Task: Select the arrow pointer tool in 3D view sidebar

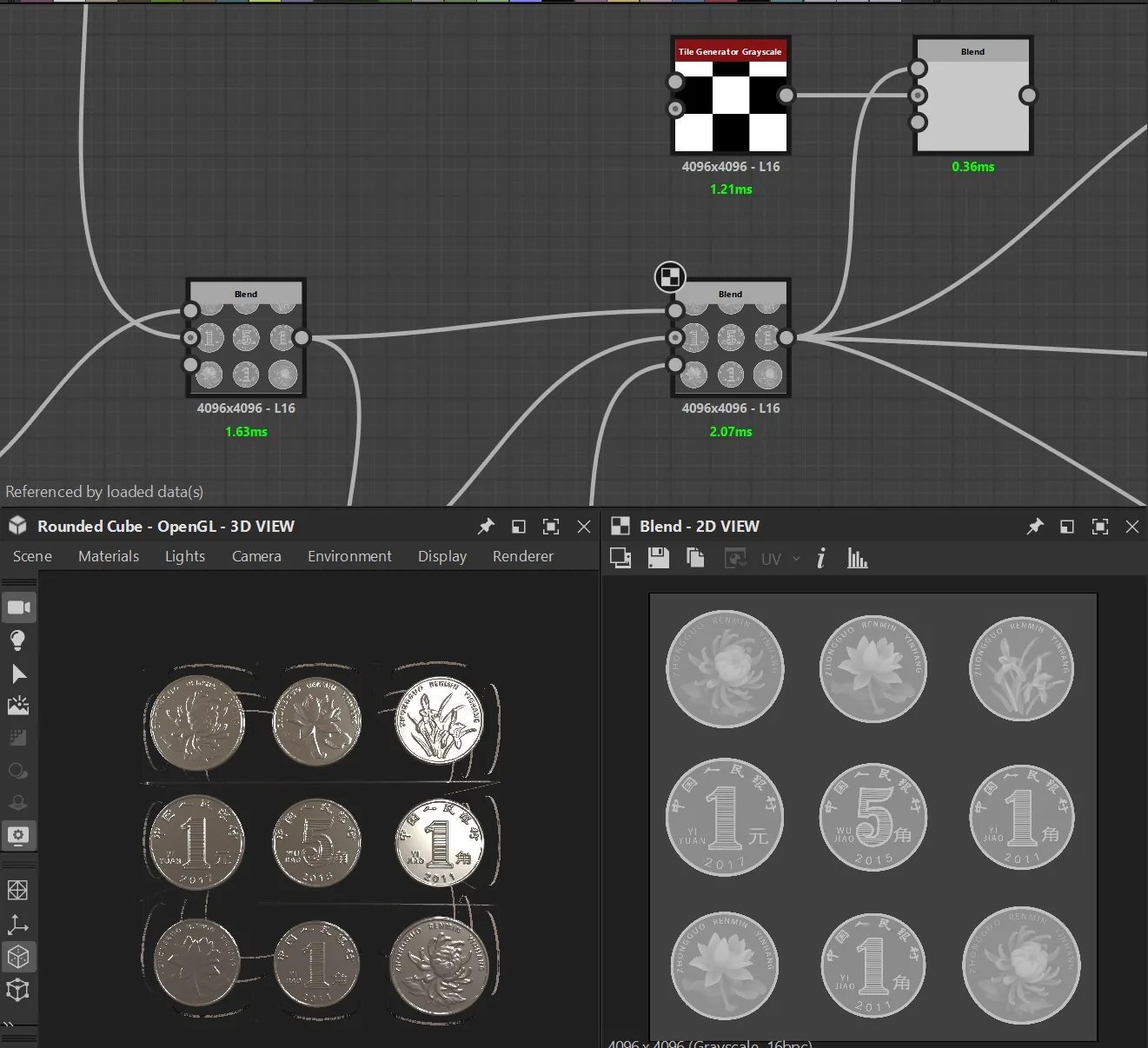Action: [x=18, y=674]
